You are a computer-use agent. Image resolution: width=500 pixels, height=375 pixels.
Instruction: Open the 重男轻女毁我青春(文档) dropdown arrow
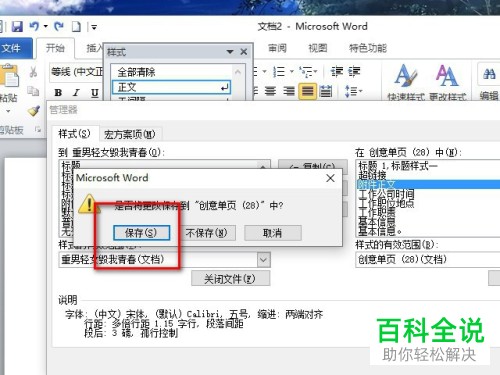pyautogui.click(x=263, y=260)
